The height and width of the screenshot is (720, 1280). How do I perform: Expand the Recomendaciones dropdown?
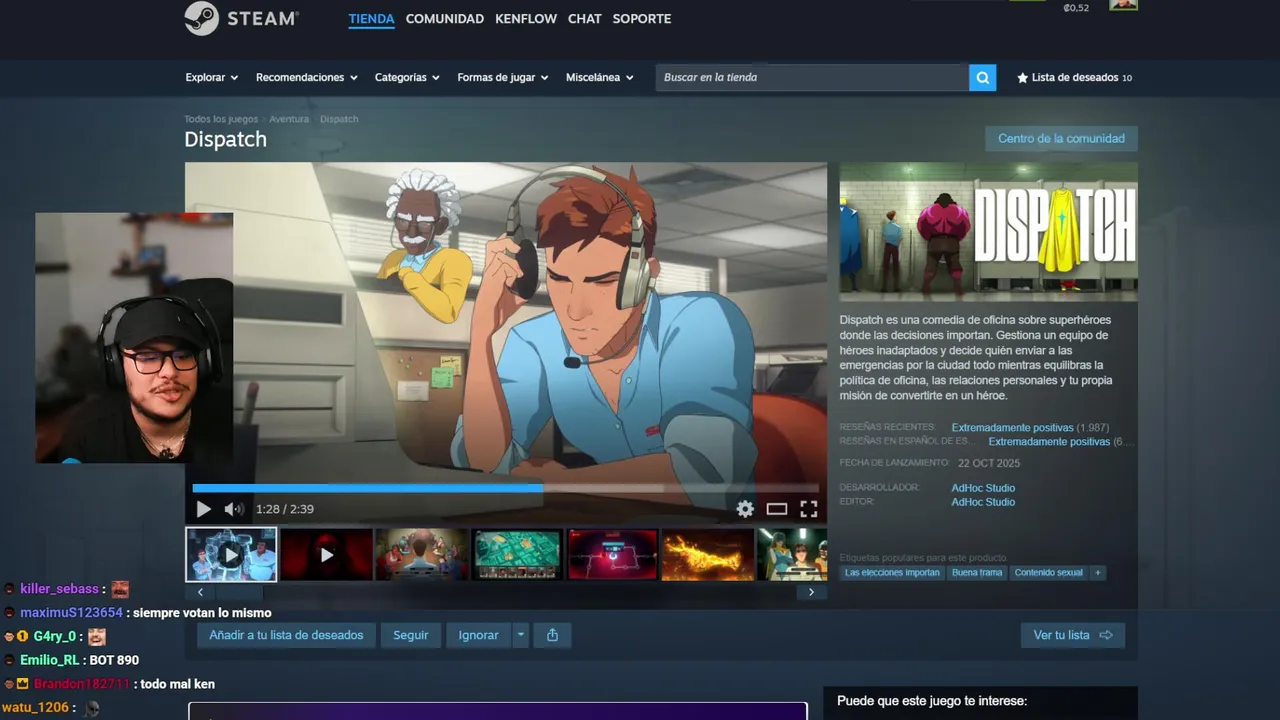point(307,77)
